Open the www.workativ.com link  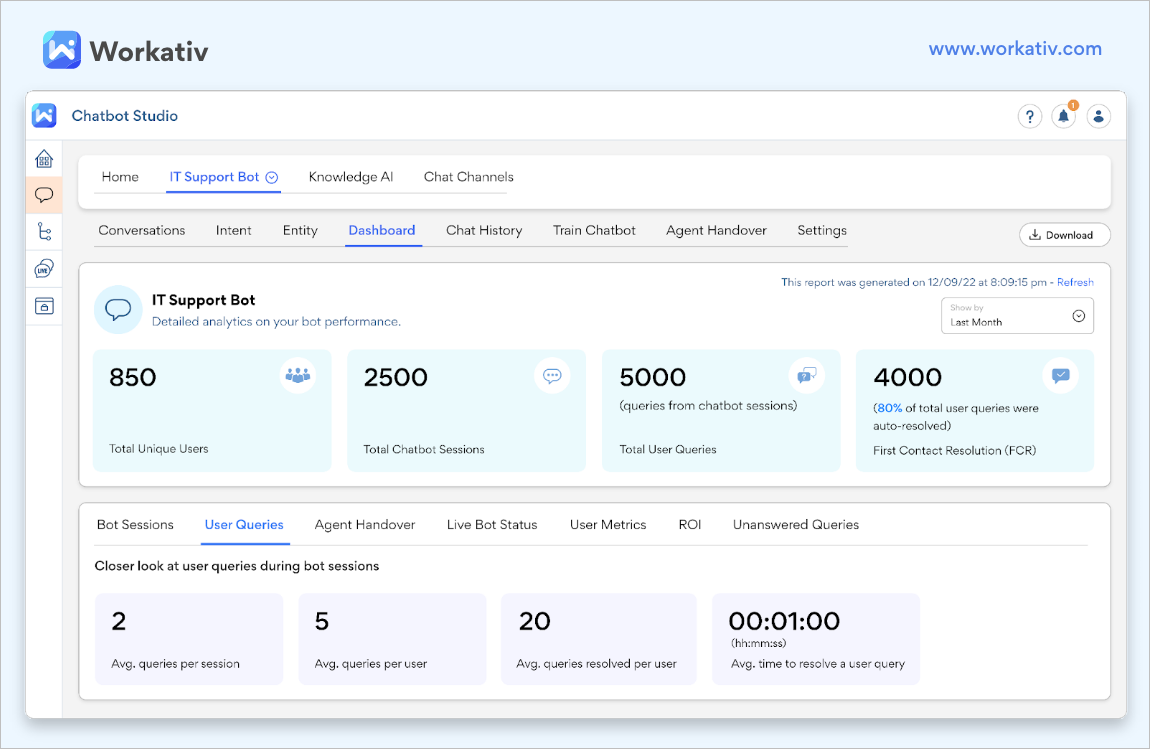(1015, 49)
